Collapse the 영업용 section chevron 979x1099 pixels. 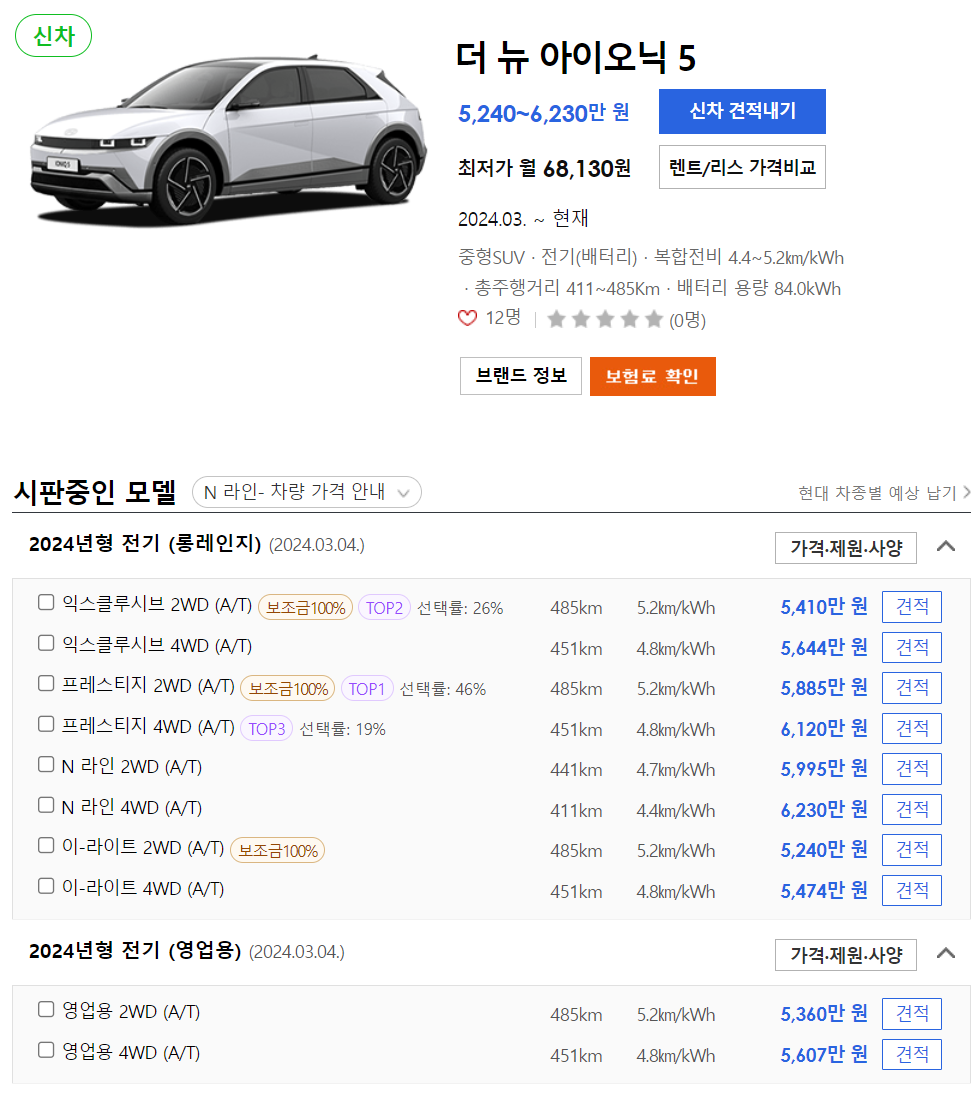(x=946, y=953)
